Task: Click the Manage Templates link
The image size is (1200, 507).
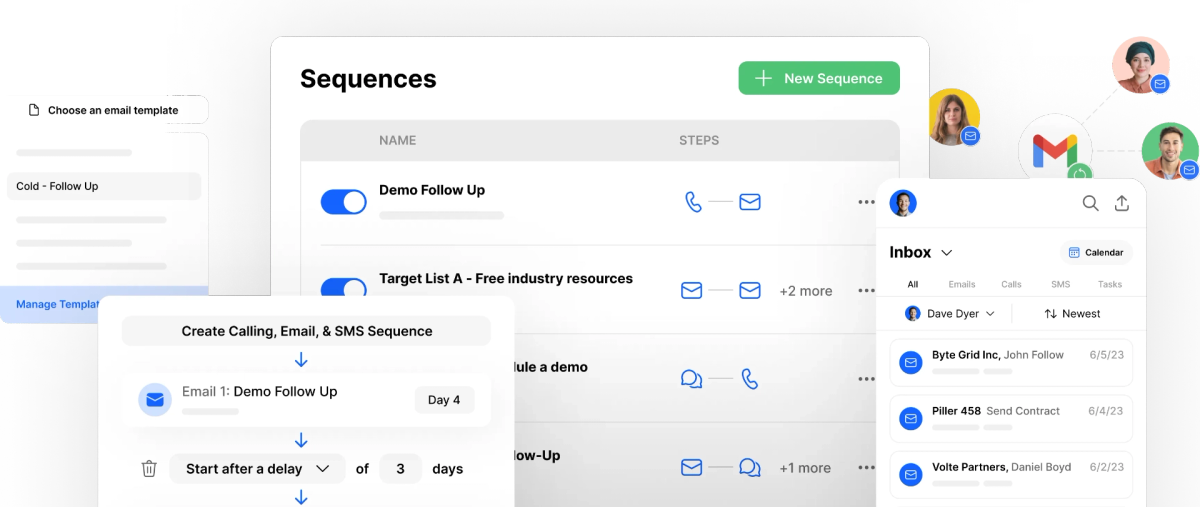Action: click(57, 304)
